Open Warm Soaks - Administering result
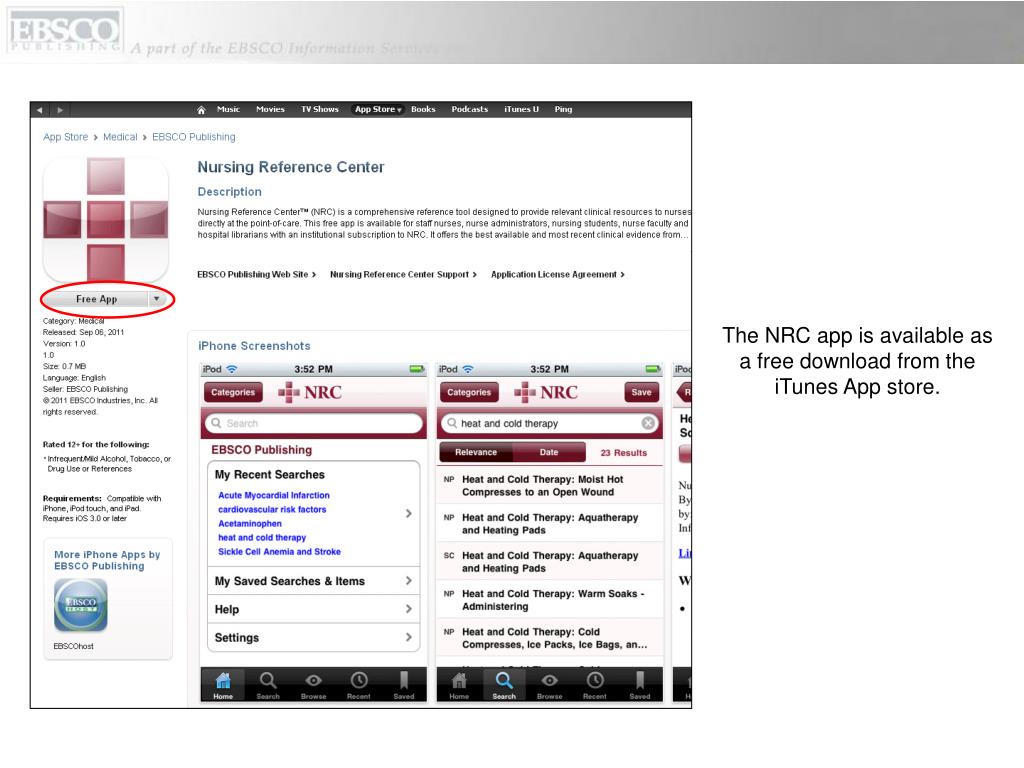This screenshot has width=1024, height=768. [x=549, y=600]
